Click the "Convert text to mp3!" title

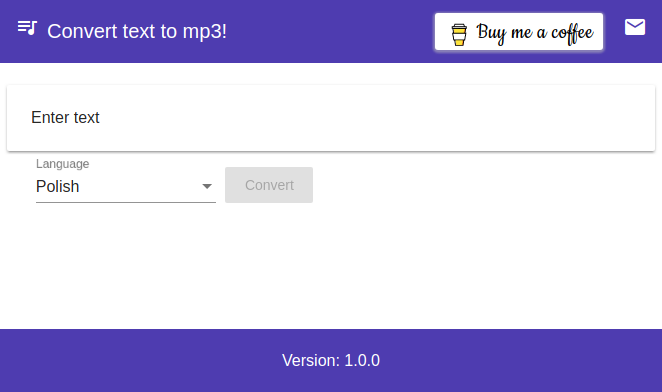point(137,31)
